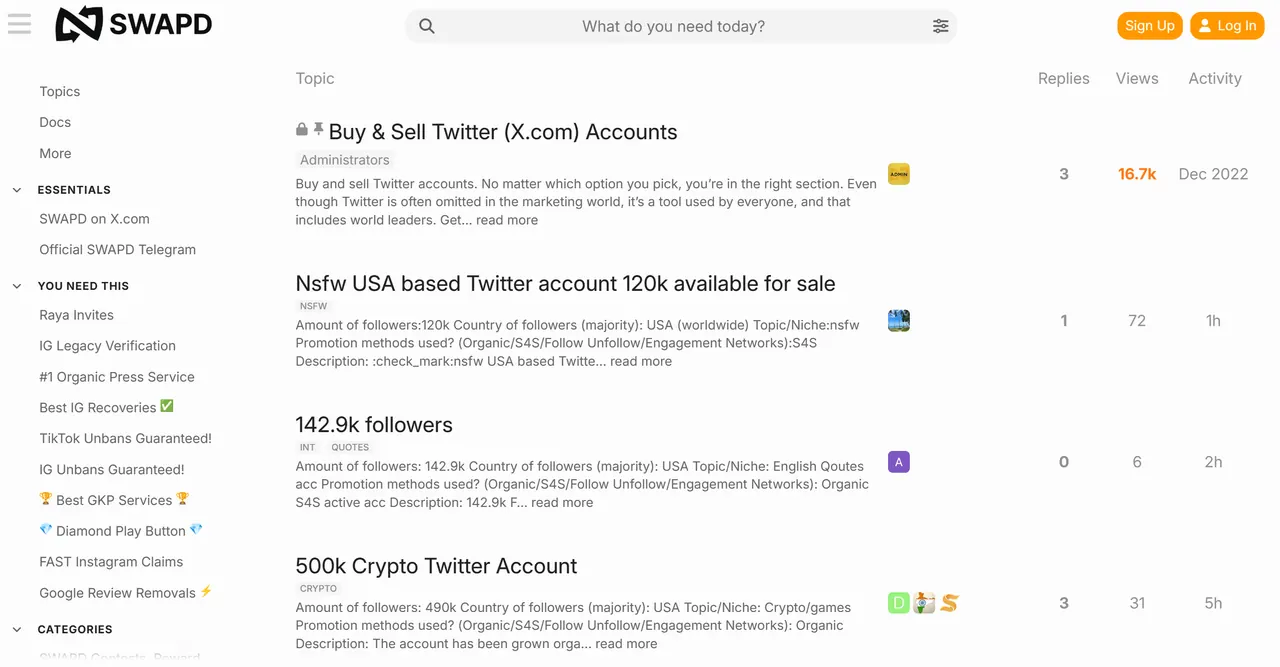This screenshot has height=667, width=1280.
Task: Collapse the YOU NEED THIS section
Action: click(x=16, y=285)
